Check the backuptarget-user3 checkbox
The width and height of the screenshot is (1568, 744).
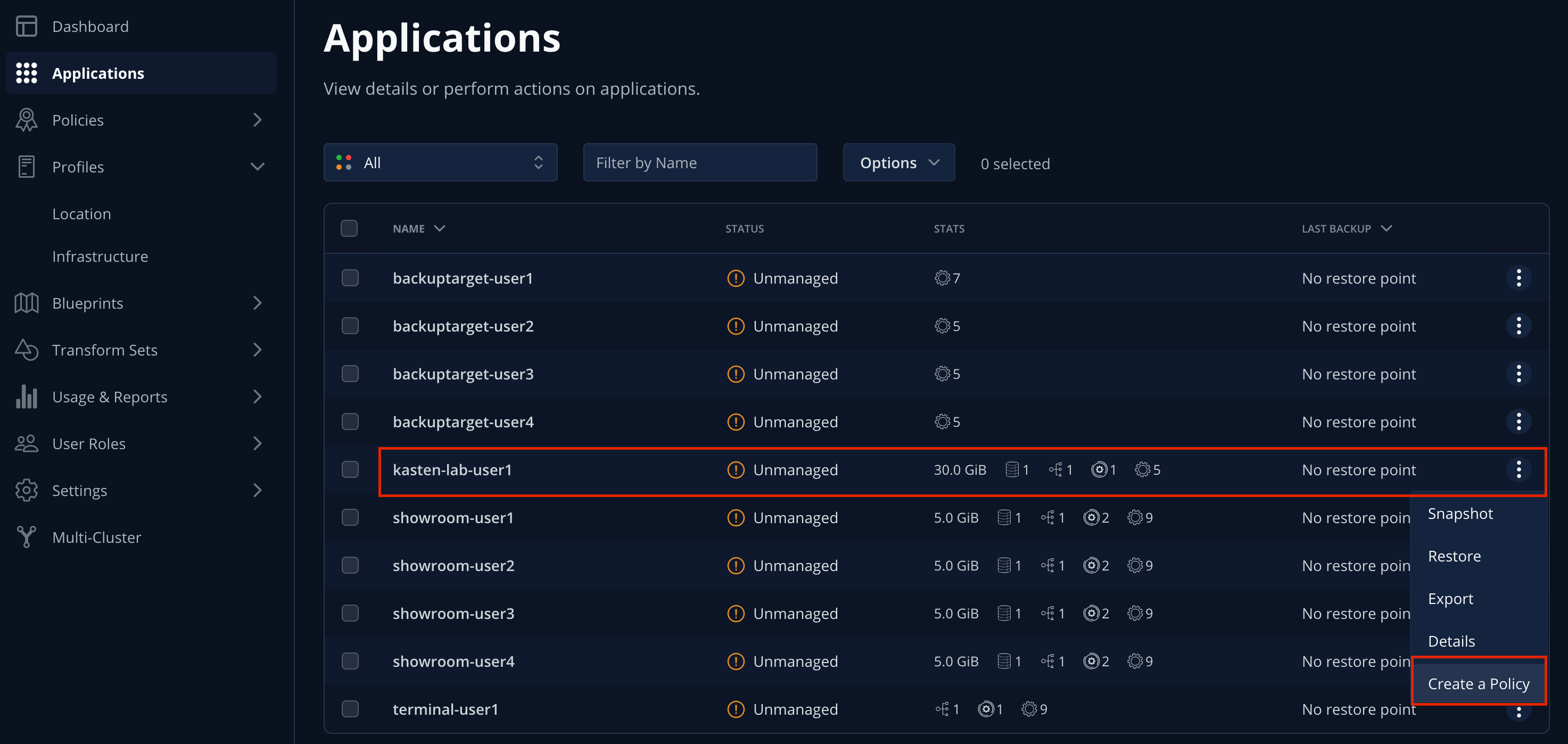click(x=350, y=374)
